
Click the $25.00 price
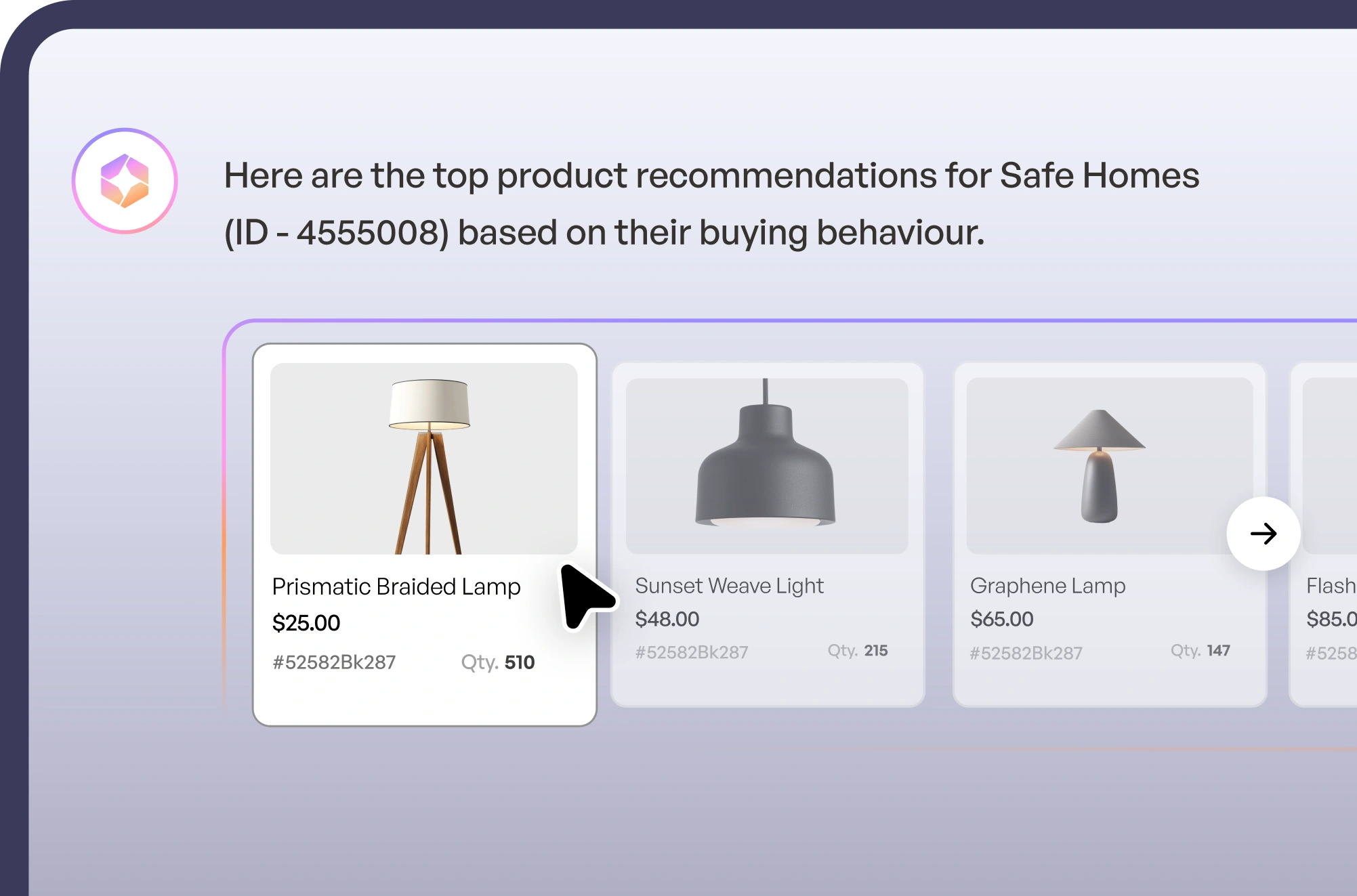click(x=306, y=623)
